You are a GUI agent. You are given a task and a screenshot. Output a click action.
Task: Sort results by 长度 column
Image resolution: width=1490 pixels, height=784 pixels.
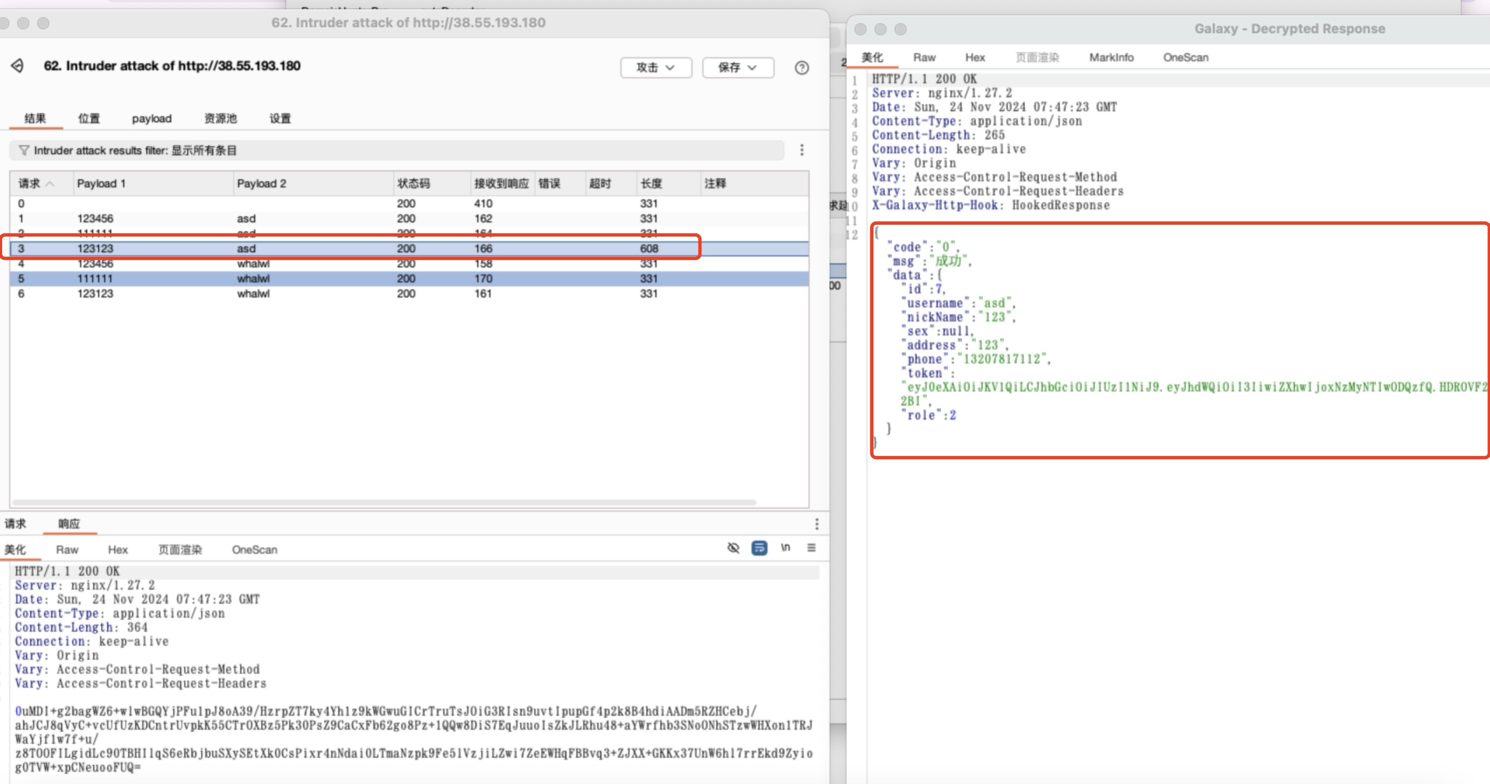point(652,184)
